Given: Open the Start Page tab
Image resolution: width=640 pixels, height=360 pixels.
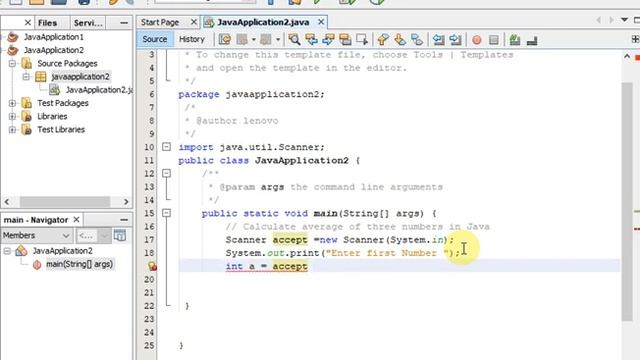Looking at the screenshot, I should click(x=160, y=22).
